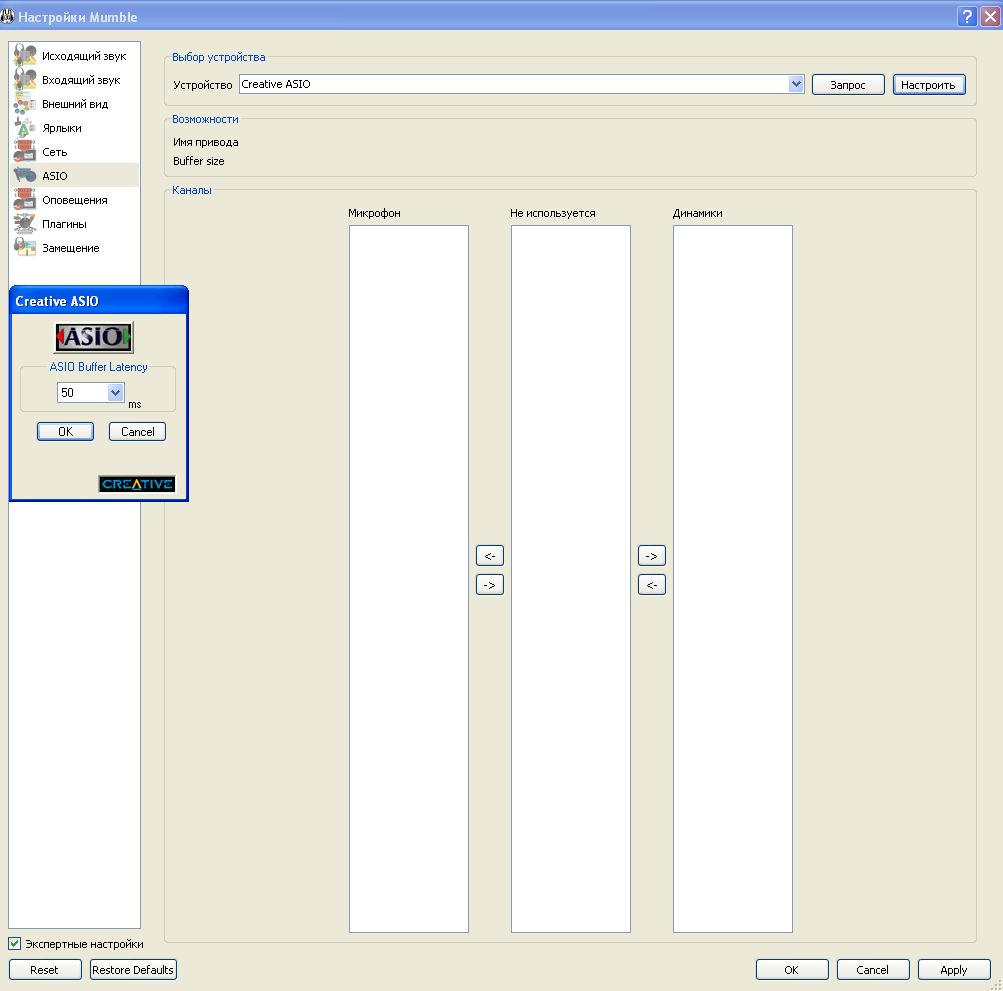The height and width of the screenshot is (991, 1003).
Task: Open the ASIO Buffer Latency dropdown
Action: [x=115, y=393]
